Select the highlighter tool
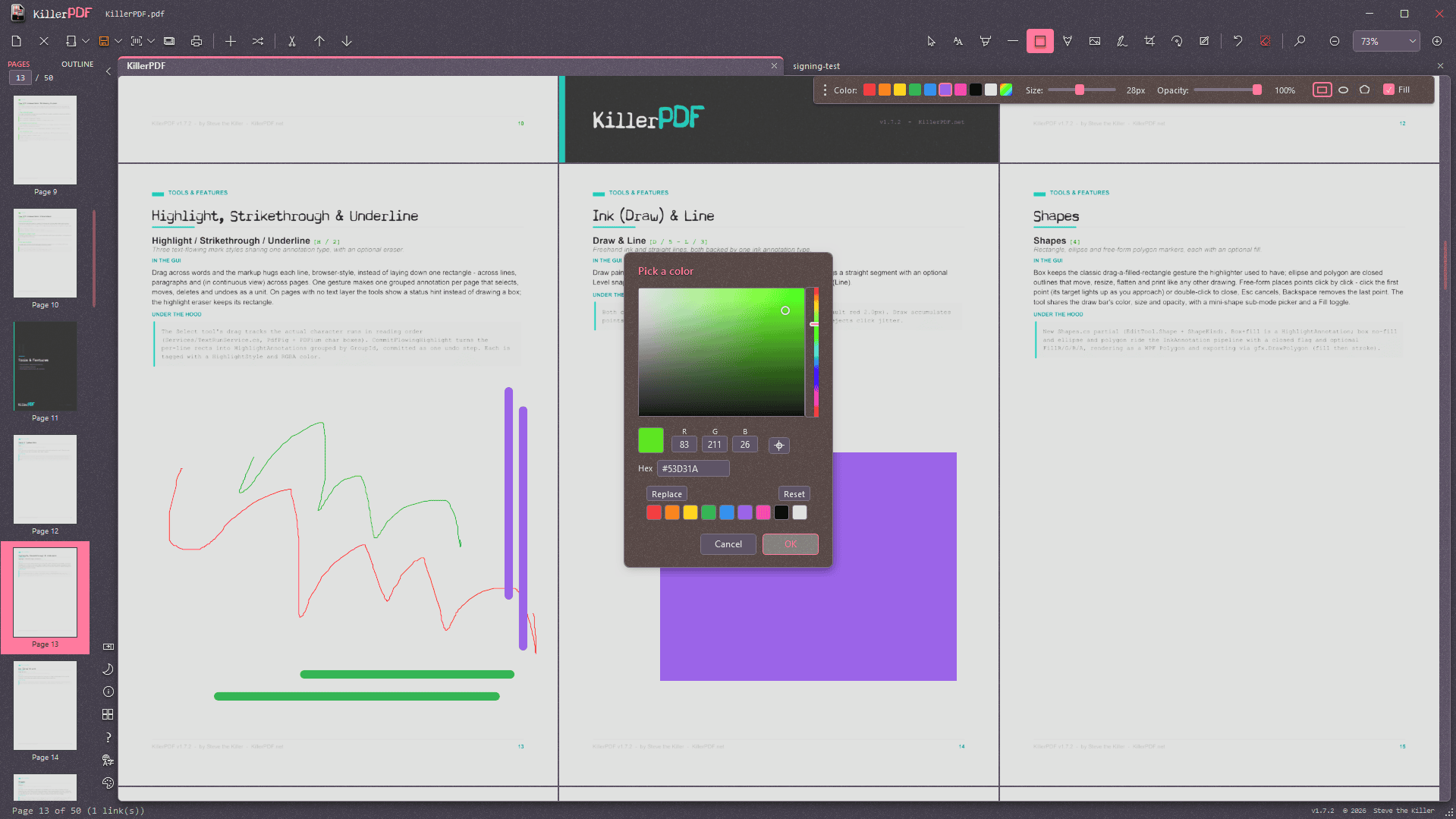This screenshot has height=819, width=1456. (986, 41)
